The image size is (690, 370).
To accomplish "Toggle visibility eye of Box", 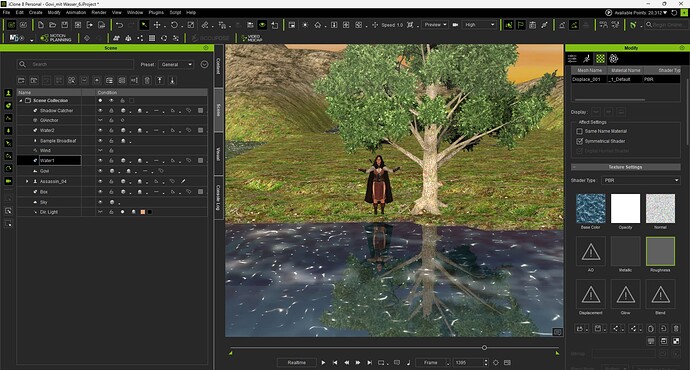I will click(100, 192).
